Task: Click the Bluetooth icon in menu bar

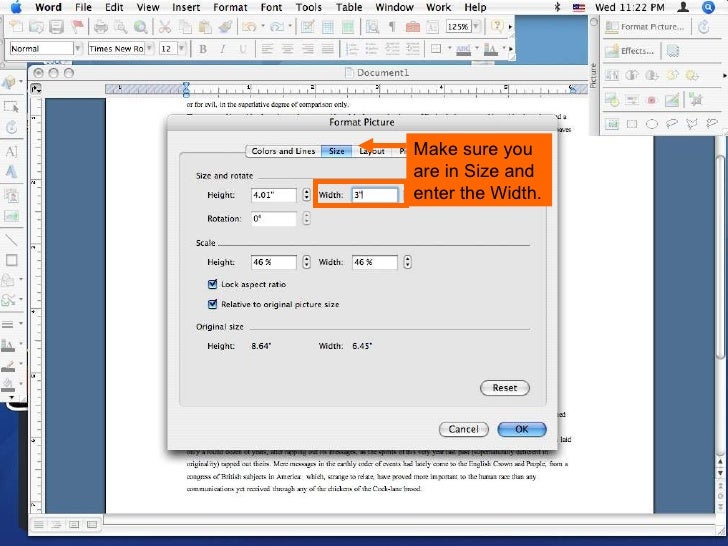Action: 557,7
